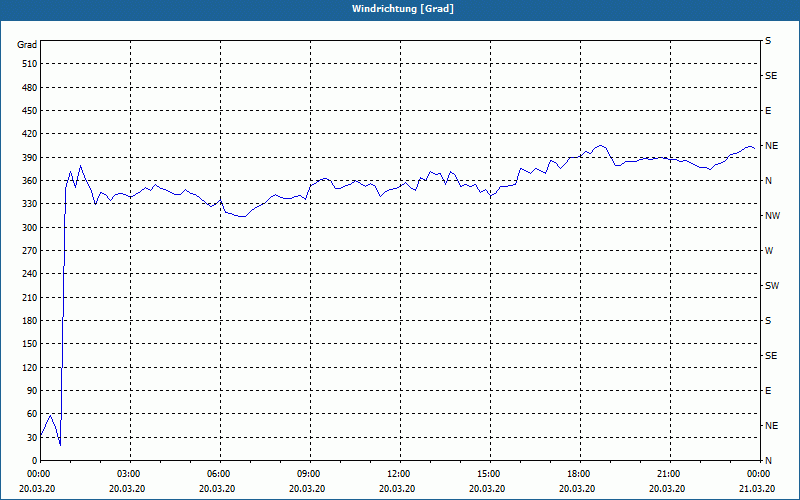The height and width of the screenshot is (500, 800).
Task: Select the 20.03.20 date under 18:00
Action: click(x=577, y=489)
